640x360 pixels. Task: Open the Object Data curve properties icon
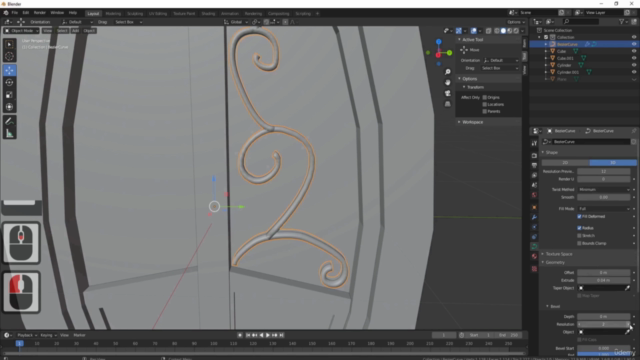point(534,247)
